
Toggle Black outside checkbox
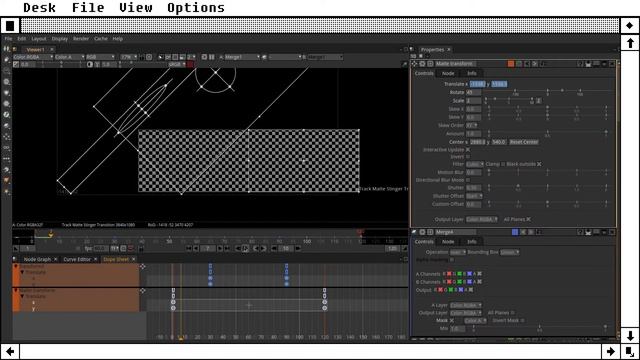[539, 164]
